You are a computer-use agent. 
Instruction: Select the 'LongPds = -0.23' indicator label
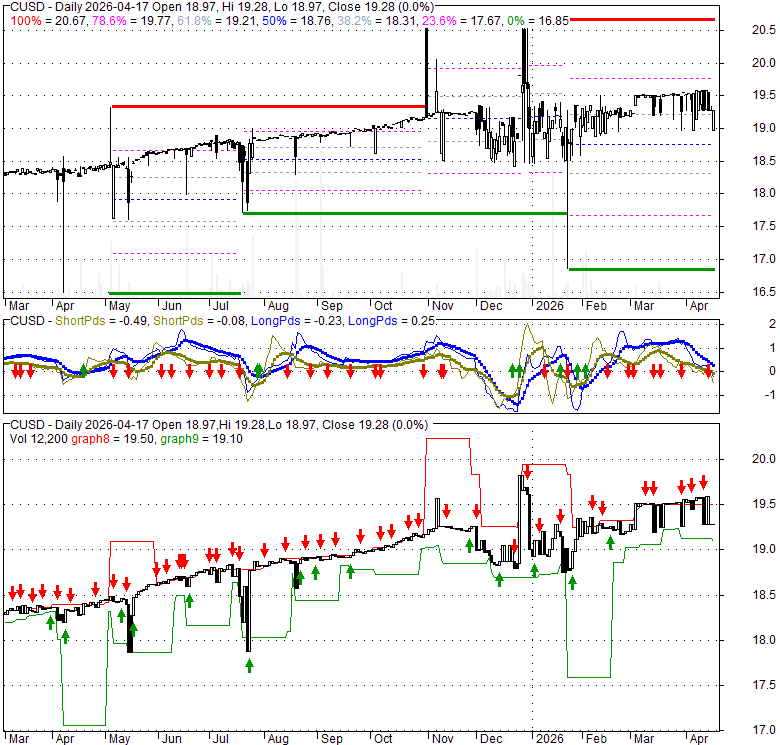pos(296,321)
